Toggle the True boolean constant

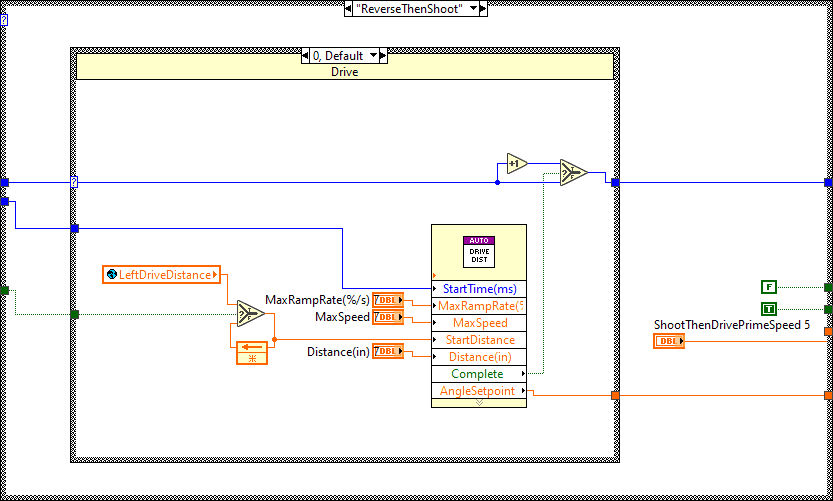pyautogui.click(x=768, y=309)
